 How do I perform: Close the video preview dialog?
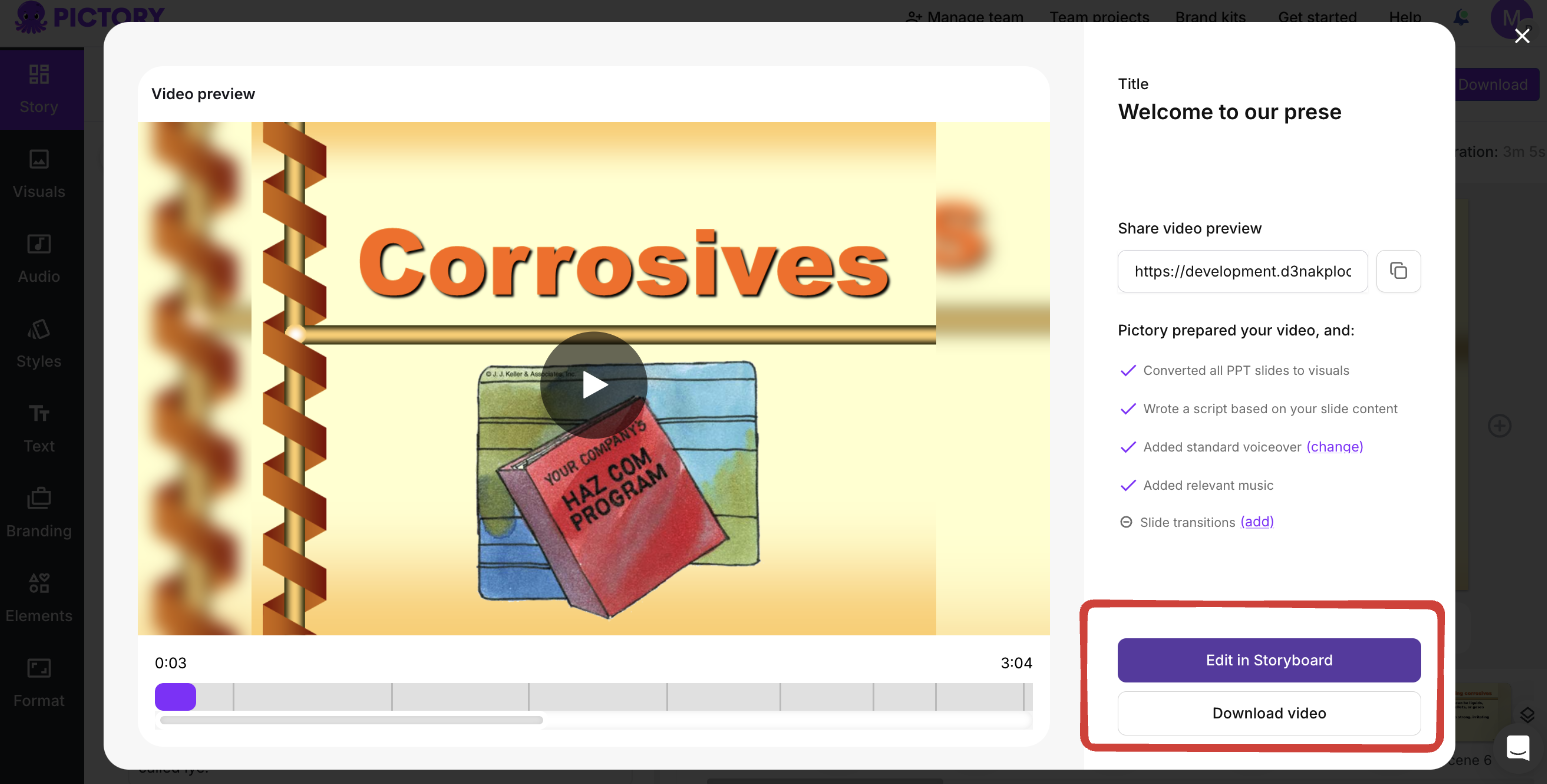click(x=1522, y=36)
